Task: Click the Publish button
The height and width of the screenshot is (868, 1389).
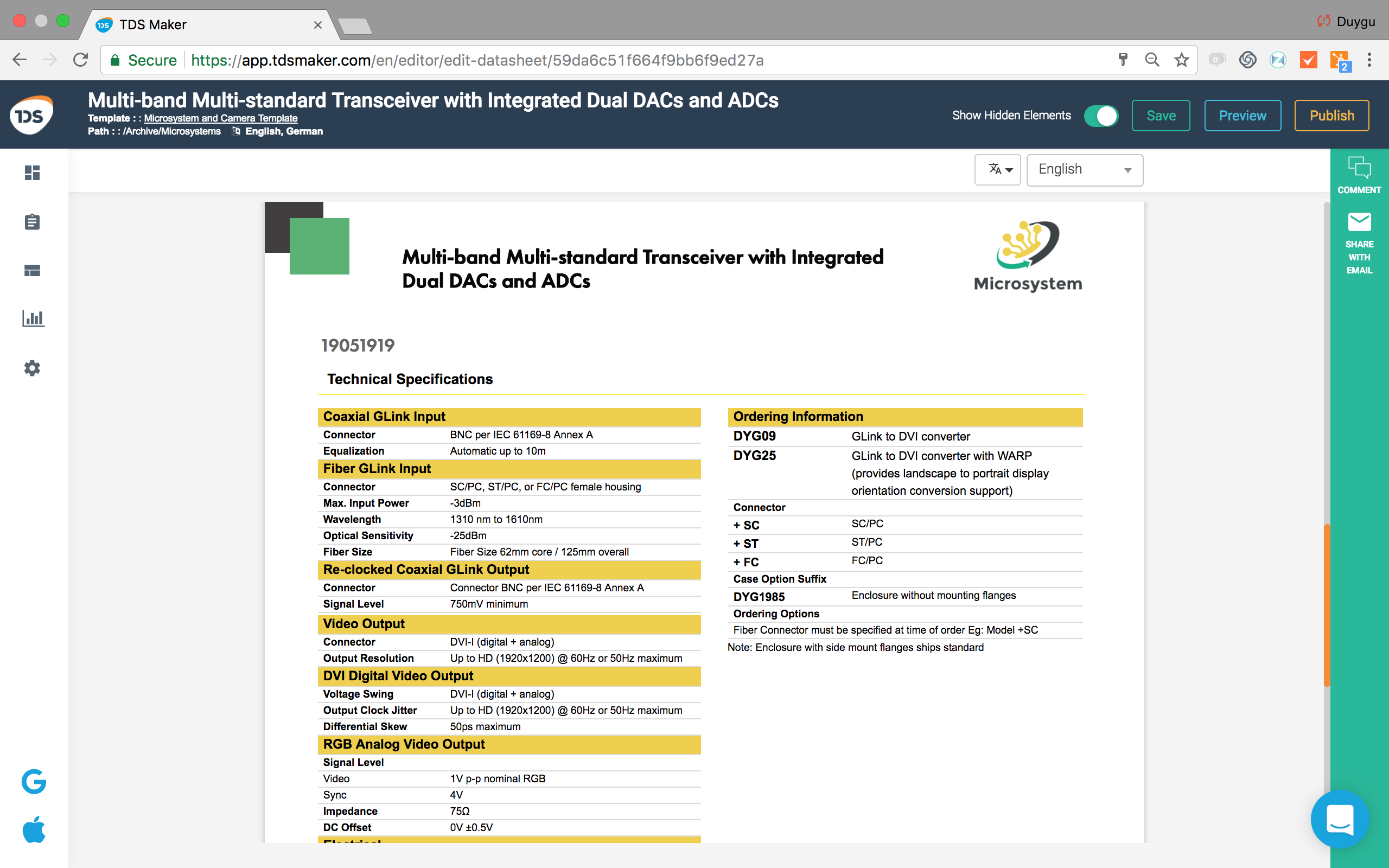Action: click(1331, 116)
